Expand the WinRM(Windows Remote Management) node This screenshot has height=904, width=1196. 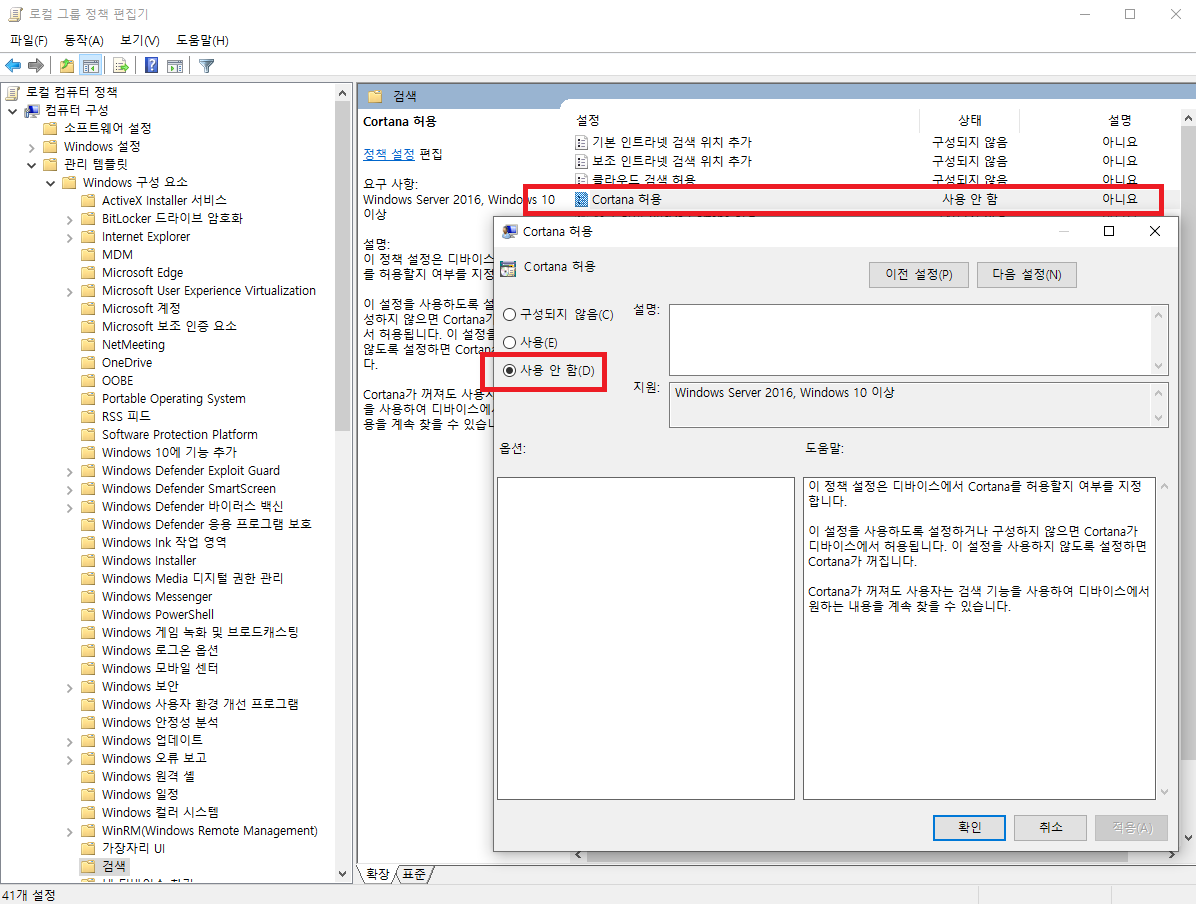pos(69,832)
